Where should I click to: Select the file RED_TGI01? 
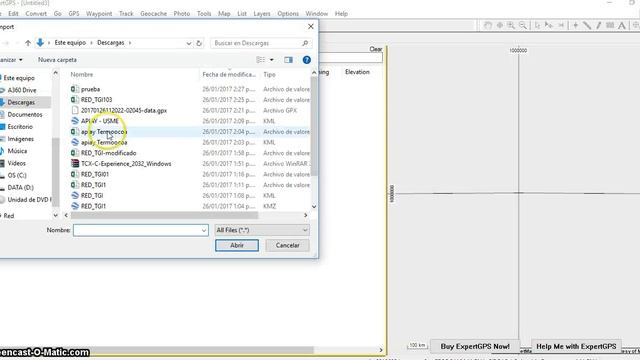point(95,174)
